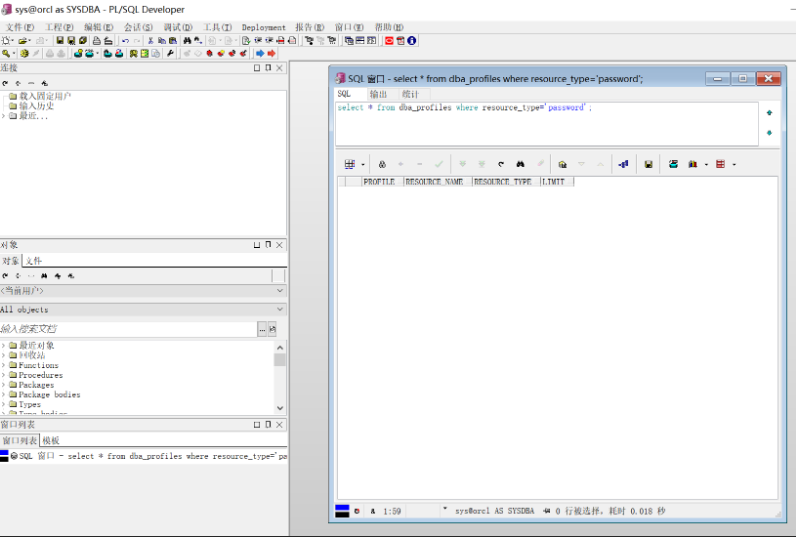Screen dimensions: 796x537
Task: Click the search go button beside ellipsis
Action: tap(272, 329)
